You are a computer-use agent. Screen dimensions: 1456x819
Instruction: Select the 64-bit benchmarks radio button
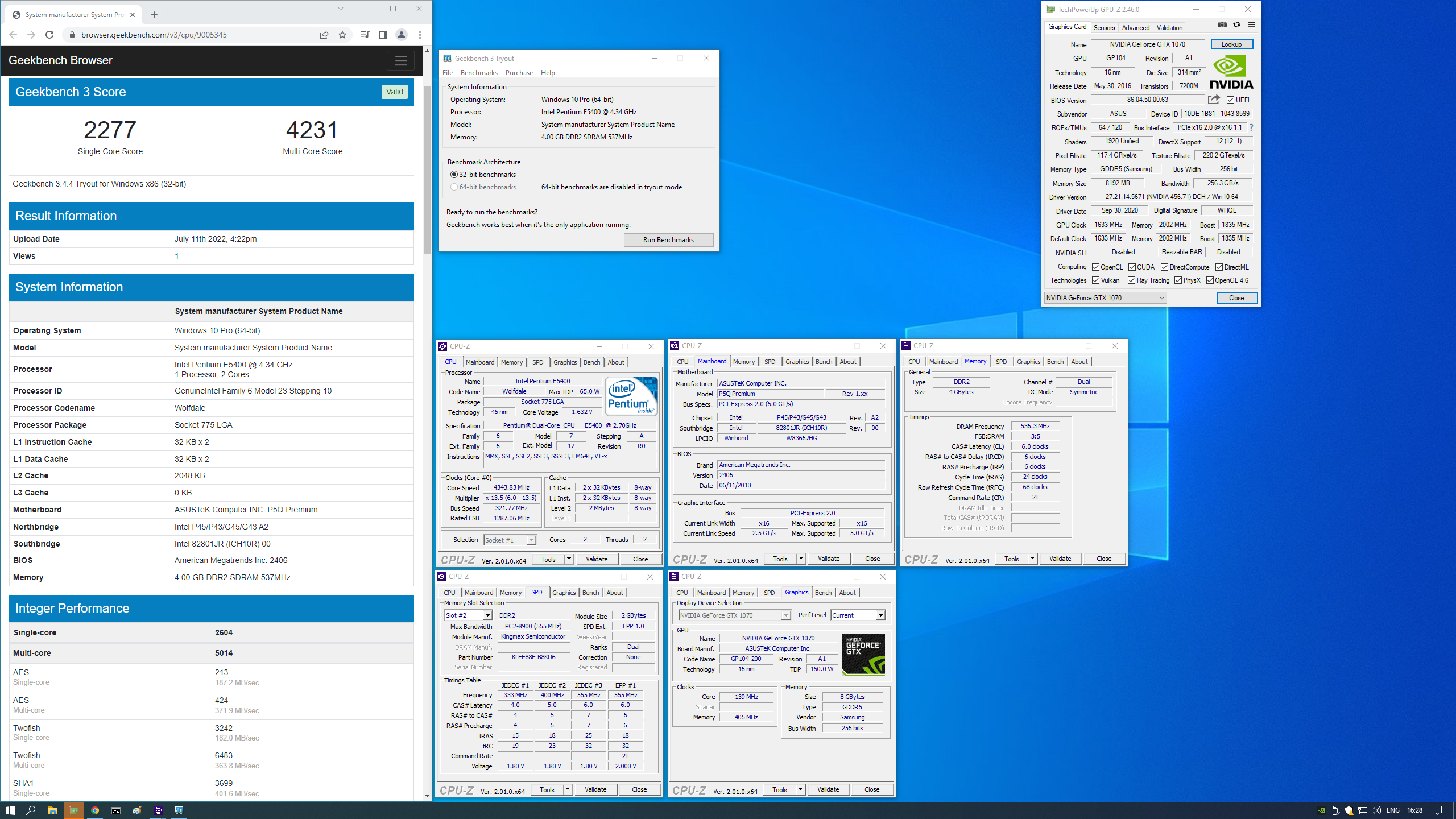pyautogui.click(x=454, y=187)
